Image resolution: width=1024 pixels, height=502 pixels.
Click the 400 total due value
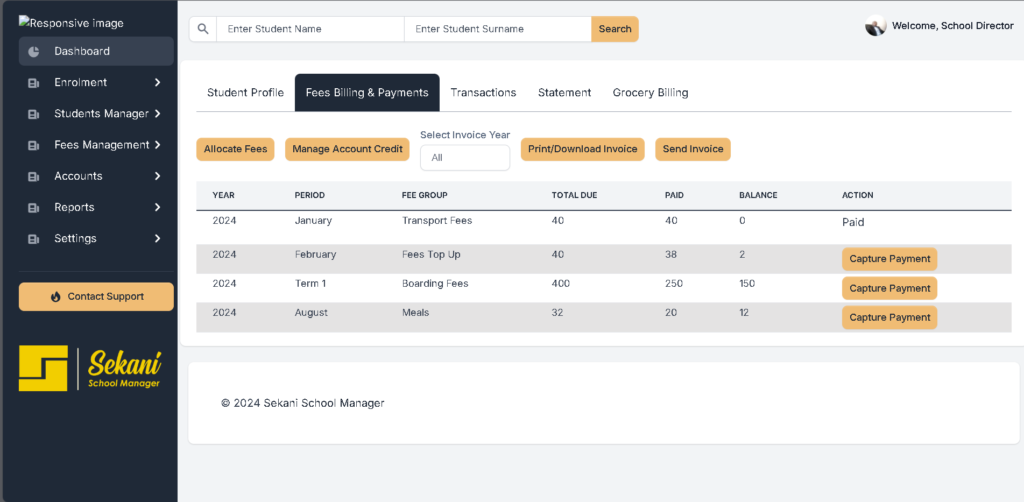tap(560, 283)
